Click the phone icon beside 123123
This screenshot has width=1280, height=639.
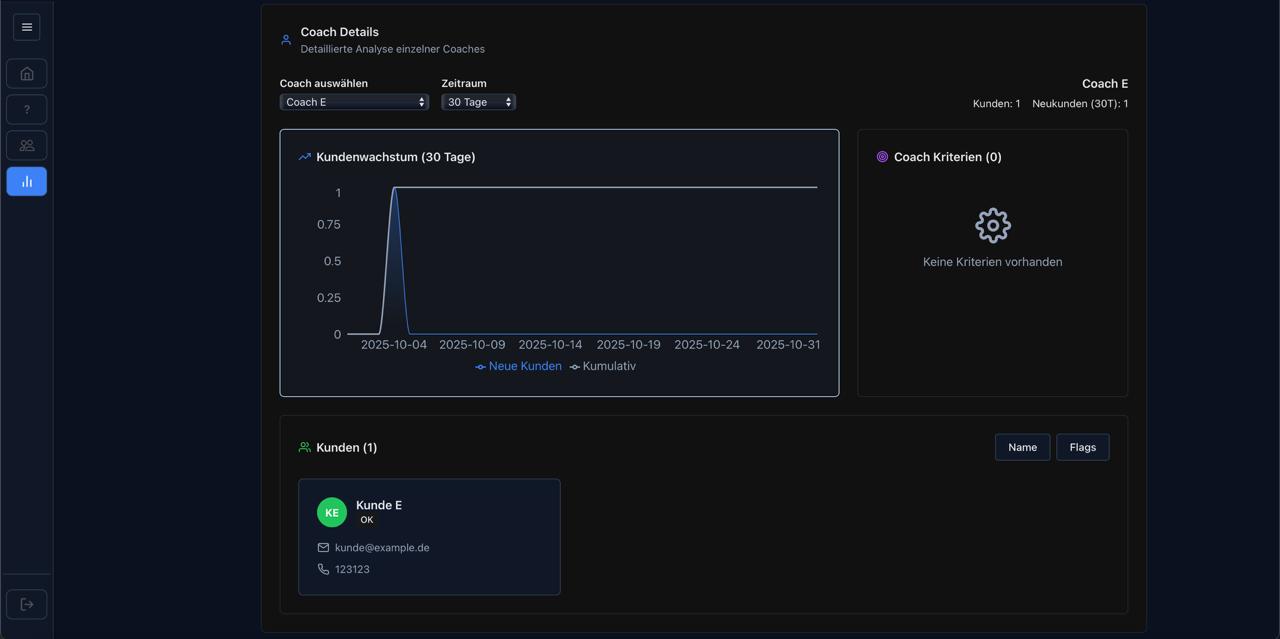pos(323,569)
